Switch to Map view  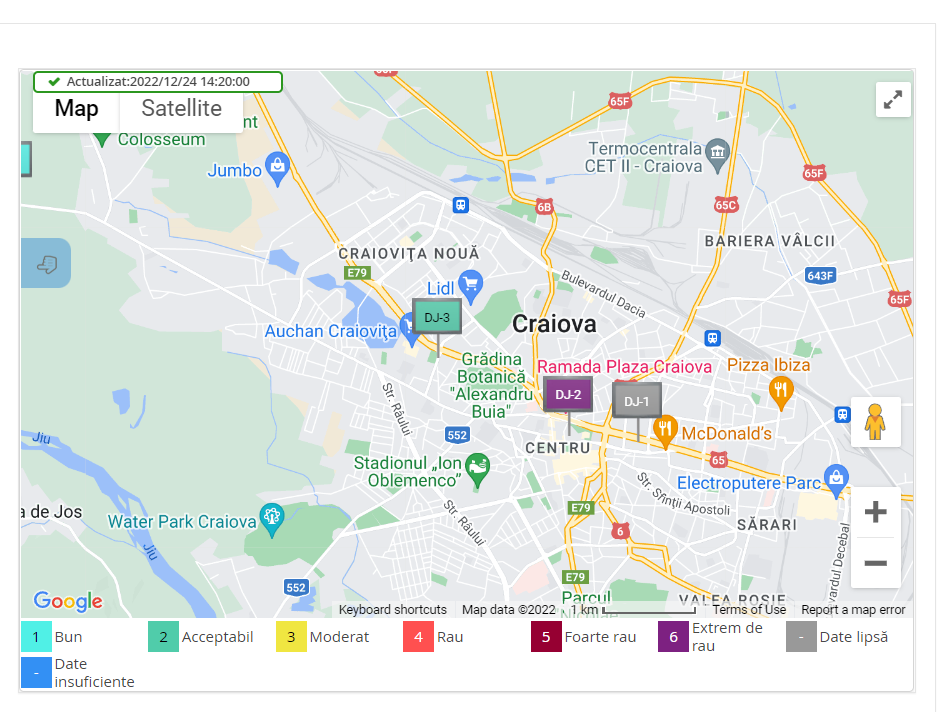[x=76, y=109]
